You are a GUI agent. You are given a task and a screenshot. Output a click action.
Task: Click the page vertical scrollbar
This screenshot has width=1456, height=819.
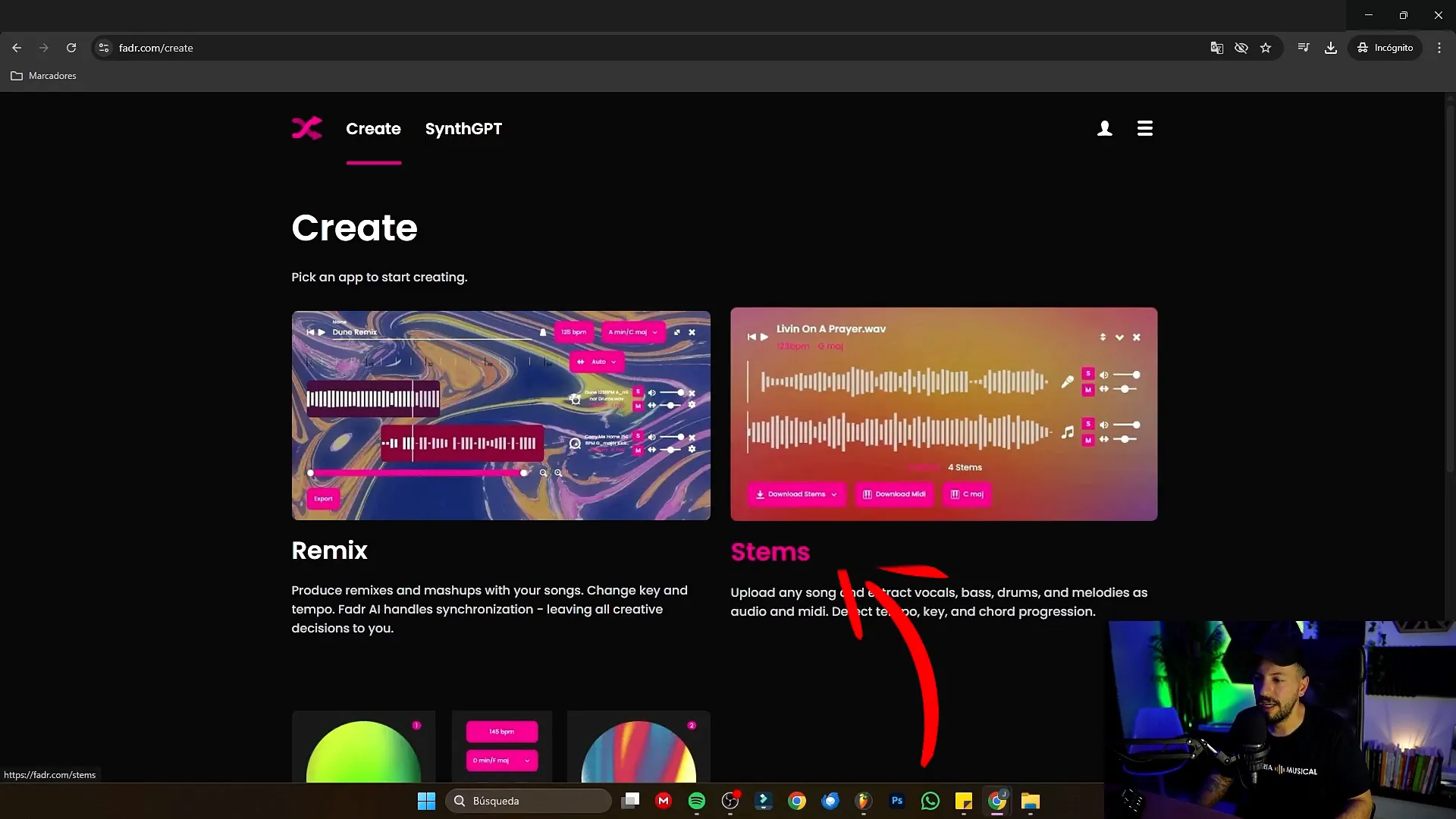tap(1450, 288)
